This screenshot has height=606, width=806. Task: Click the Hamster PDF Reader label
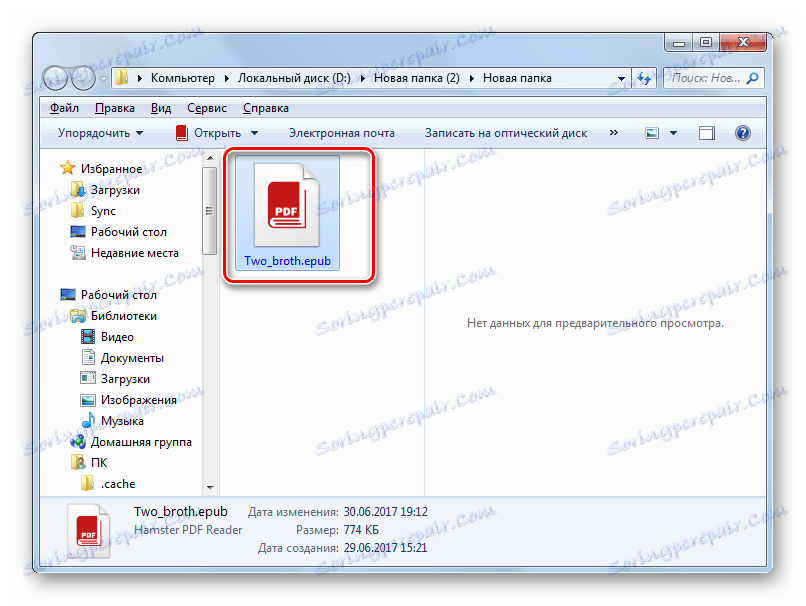tap(188, 530)
